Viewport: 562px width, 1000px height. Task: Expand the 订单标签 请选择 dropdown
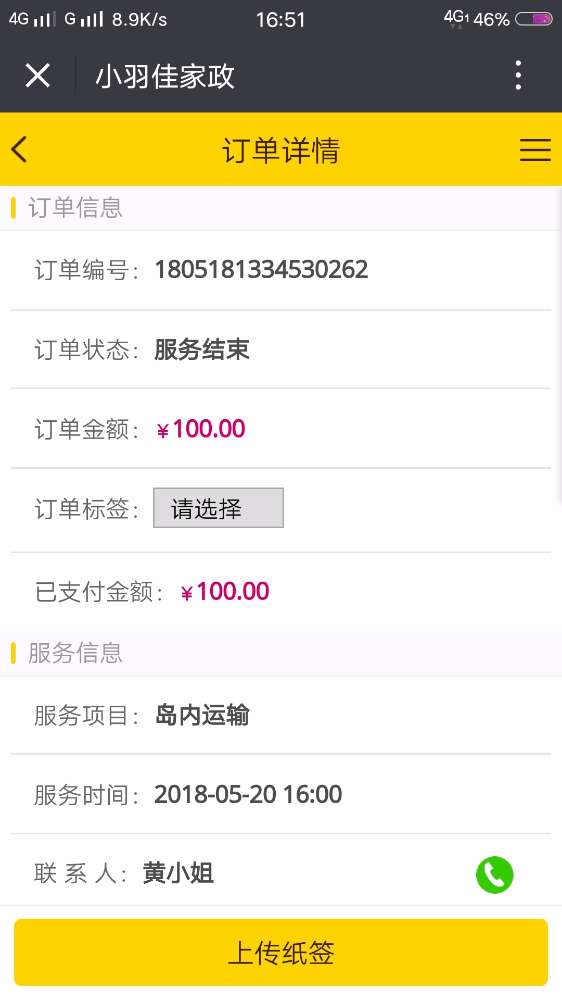pyautogui.click(x=218, y=508)
